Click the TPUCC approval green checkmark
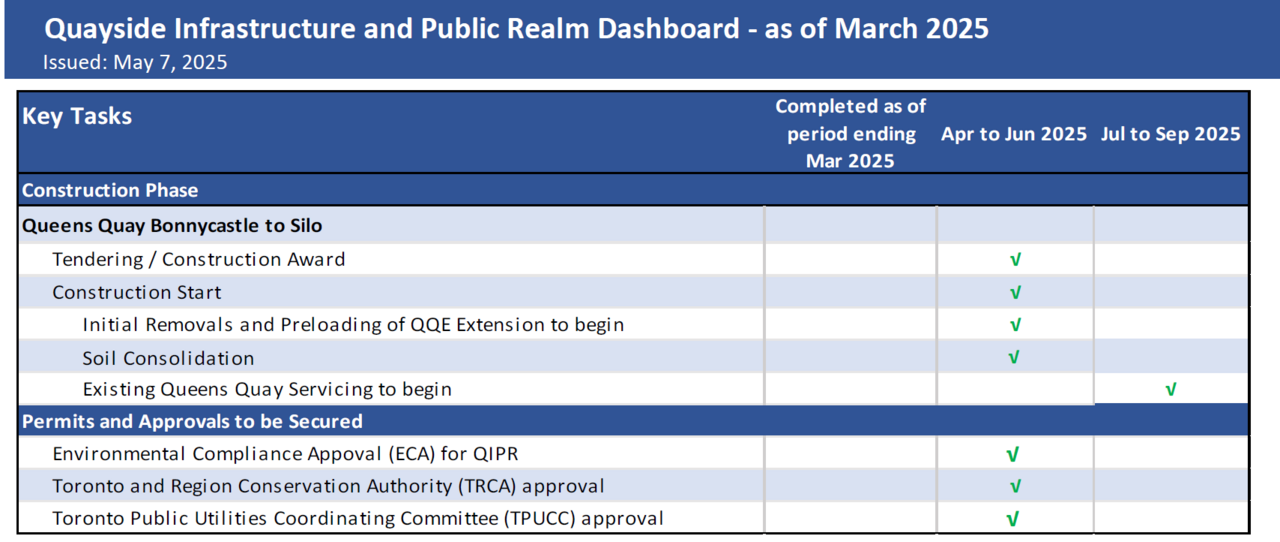Viewport: 1280px width, 542px height. [1012, 519]
